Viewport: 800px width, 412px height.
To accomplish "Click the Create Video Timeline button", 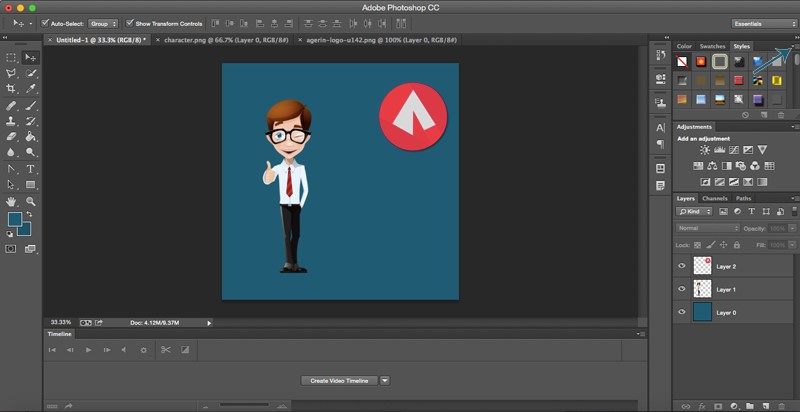I will point(339,380).
